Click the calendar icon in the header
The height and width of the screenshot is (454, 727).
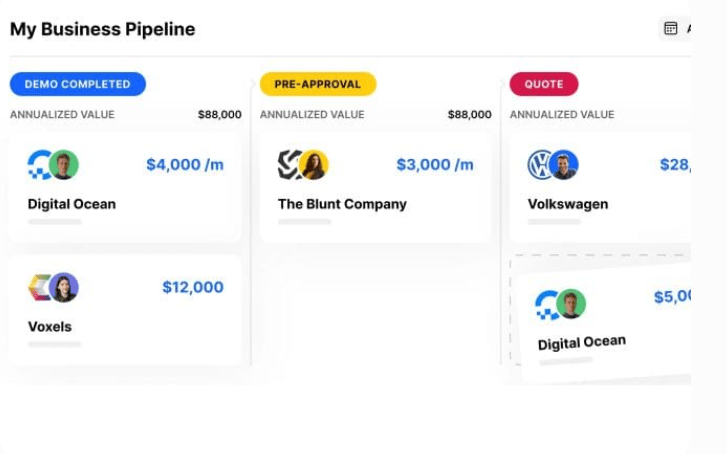670,28
